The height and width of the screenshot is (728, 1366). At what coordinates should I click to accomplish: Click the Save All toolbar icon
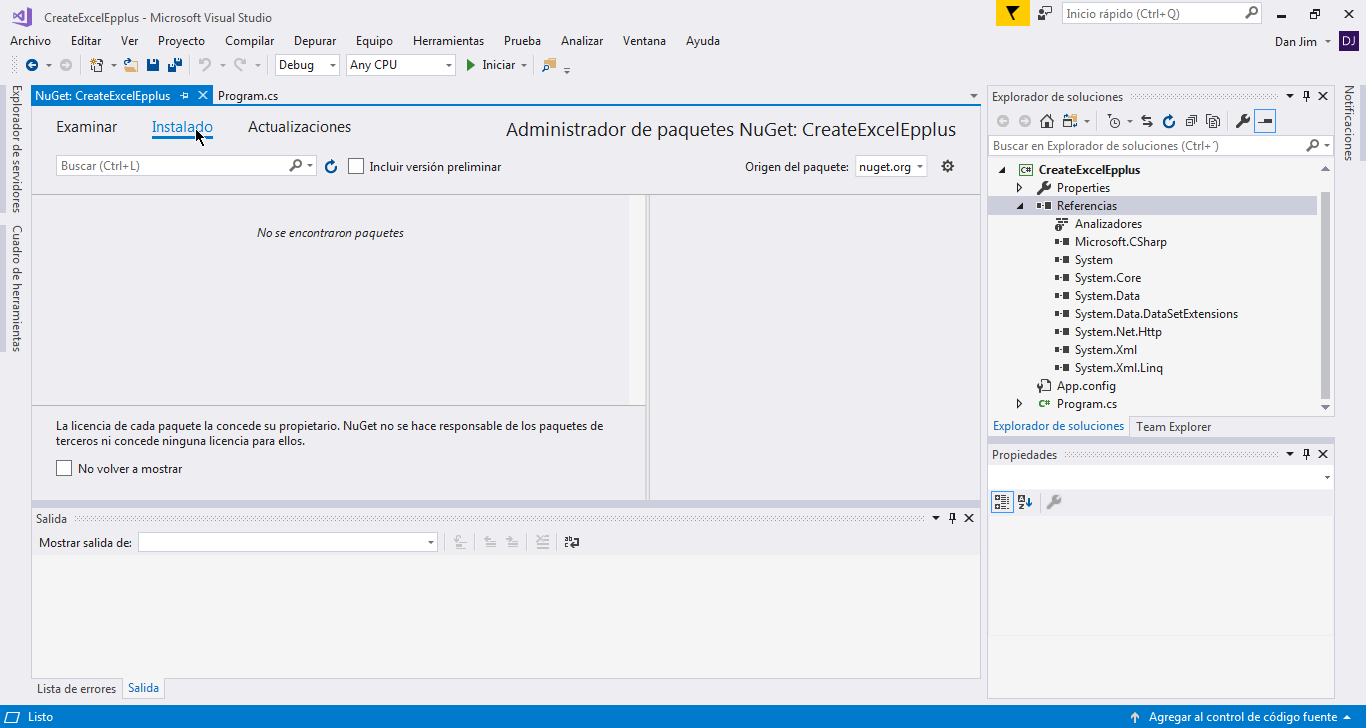click(x=175, y=65)
